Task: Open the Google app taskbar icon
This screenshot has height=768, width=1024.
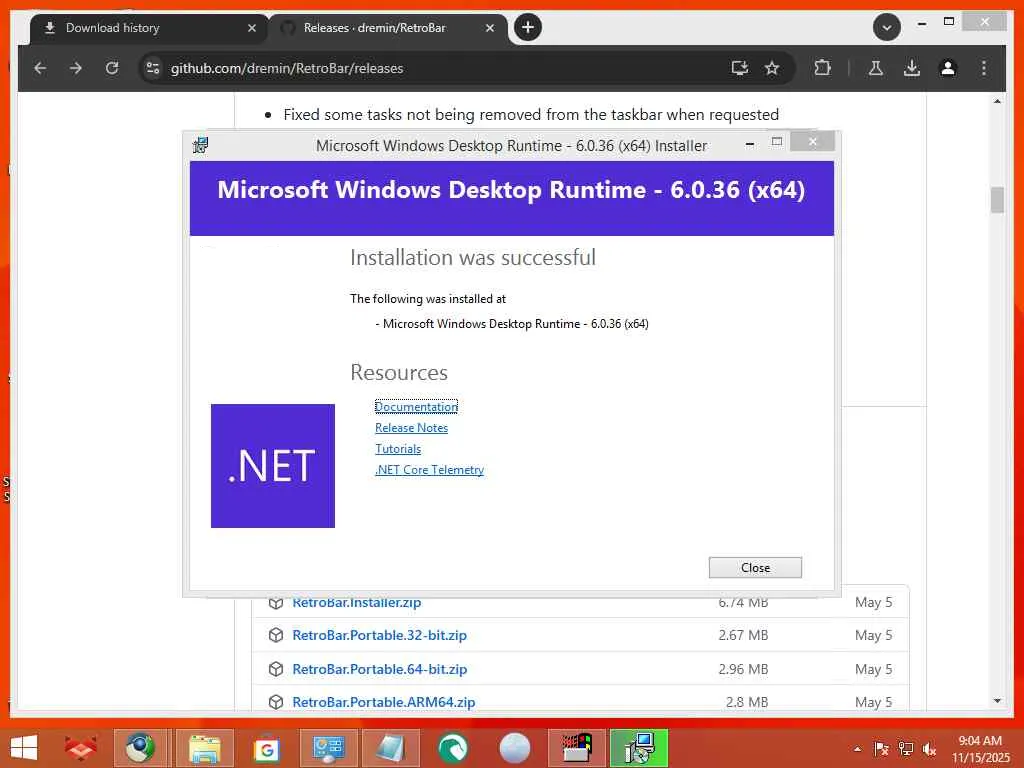Action: pos(266,749)
